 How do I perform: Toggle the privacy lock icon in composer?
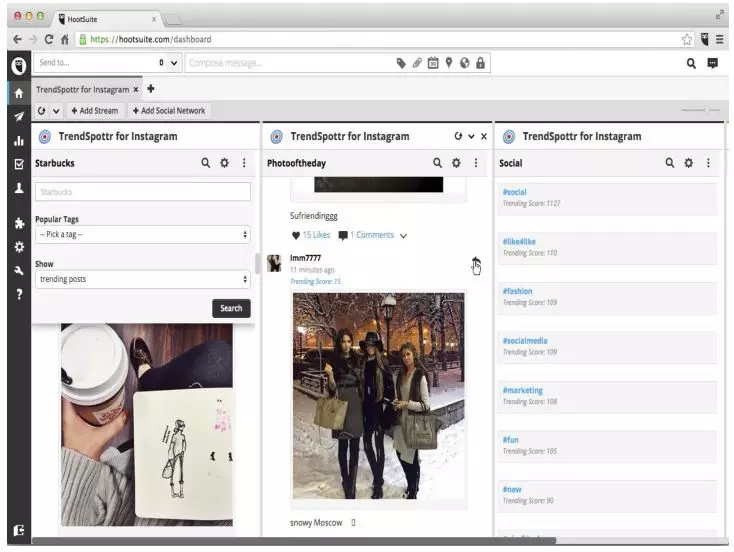coord(481,63)
